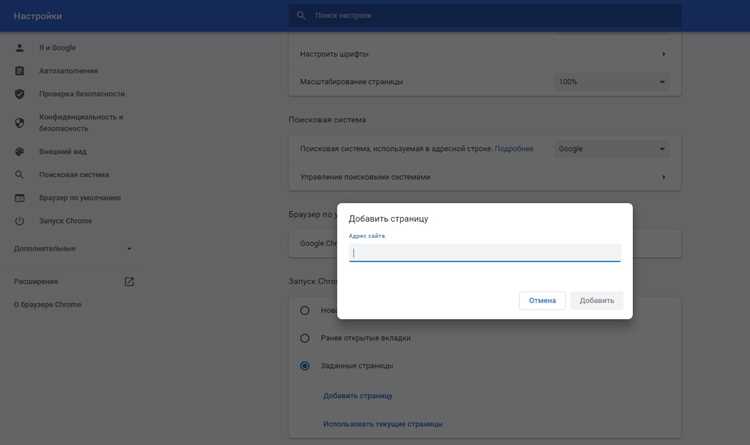Expand the Дополнительные section
Screen dimensions: 750x445
(73, 248)
